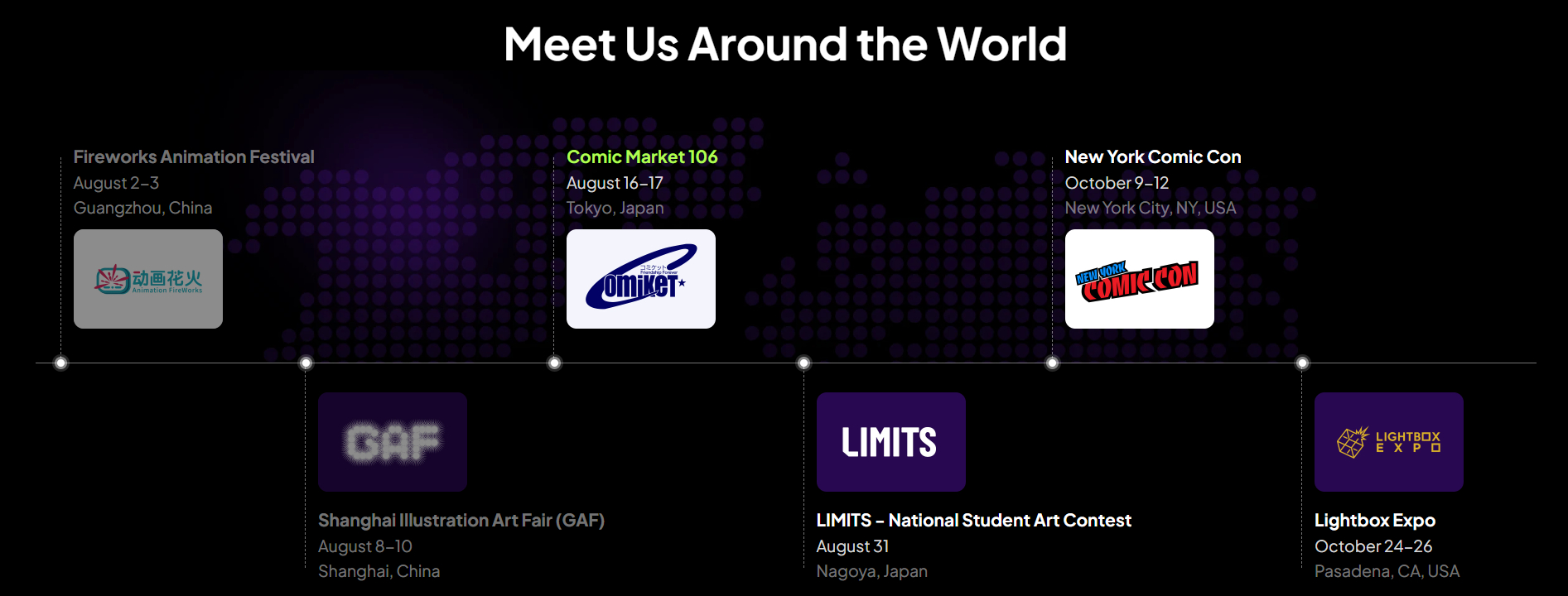Click the 'Shanghai, China' location text

coord(379,571)
